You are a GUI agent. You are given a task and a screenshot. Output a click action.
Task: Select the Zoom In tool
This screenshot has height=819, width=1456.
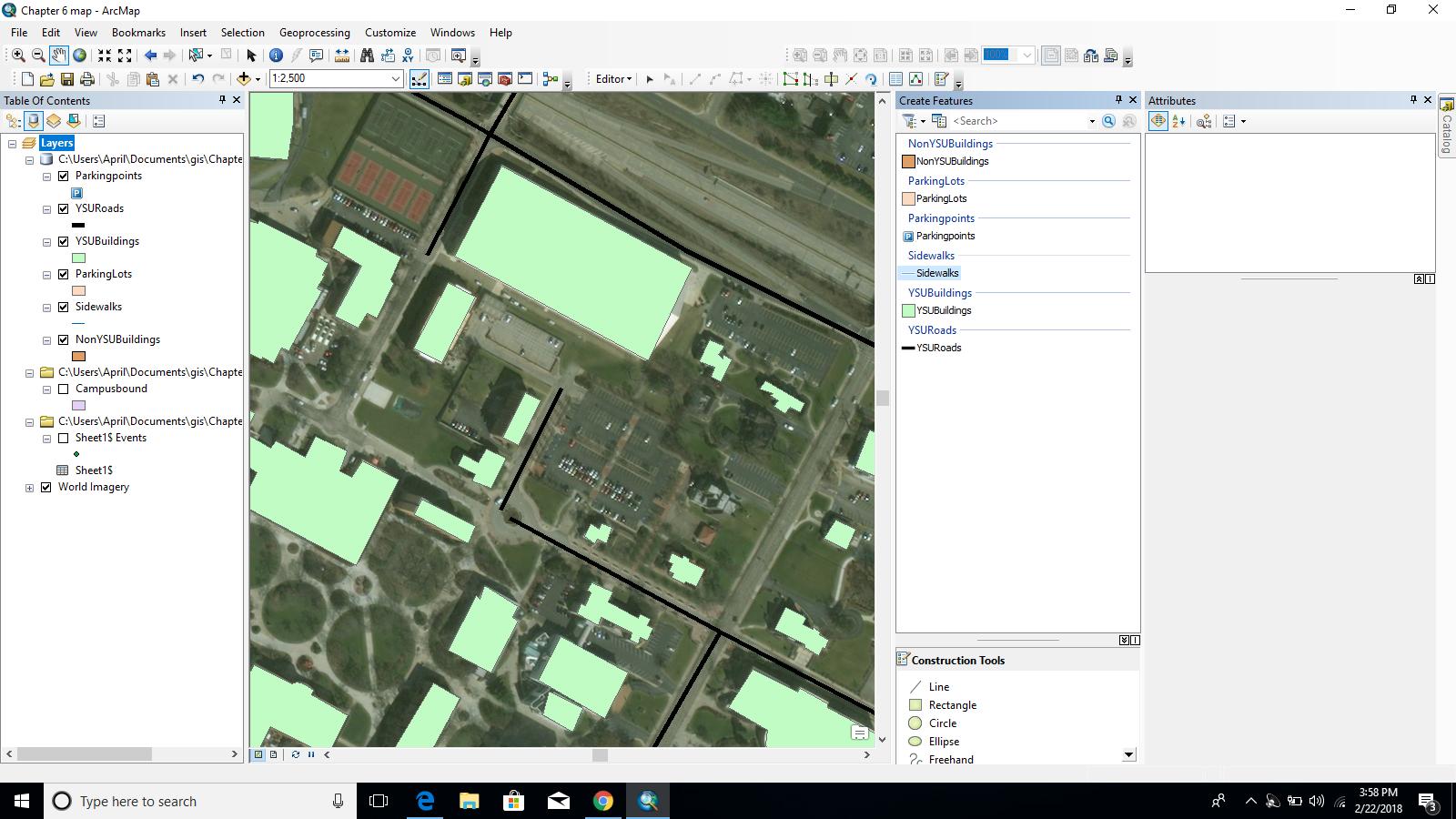(18, 56)
